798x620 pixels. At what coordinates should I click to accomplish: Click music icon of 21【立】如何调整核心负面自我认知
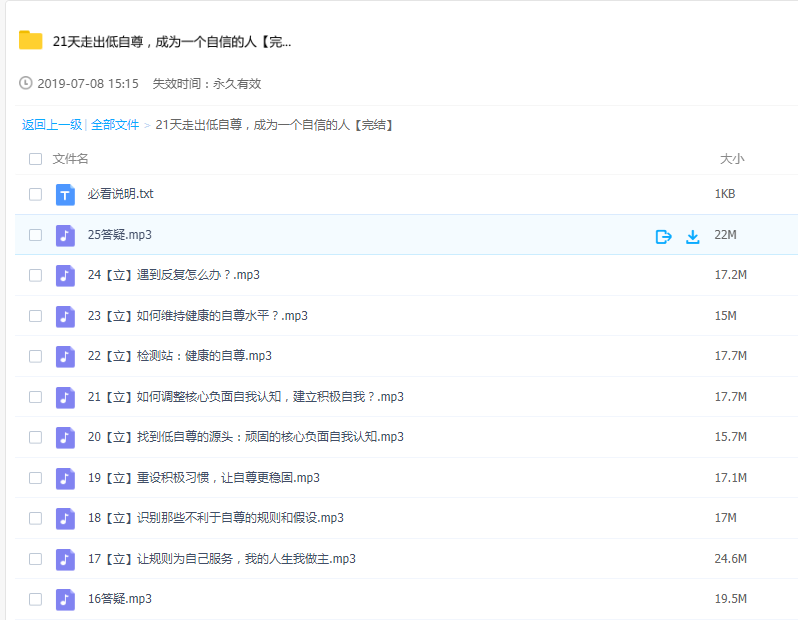click(x=65, y=397)
